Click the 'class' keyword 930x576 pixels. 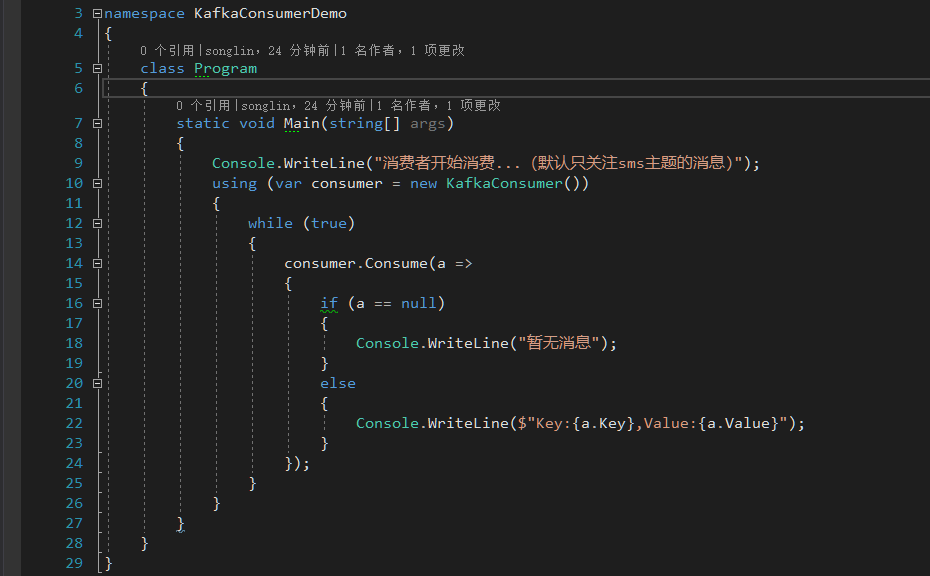click(163, 68)
